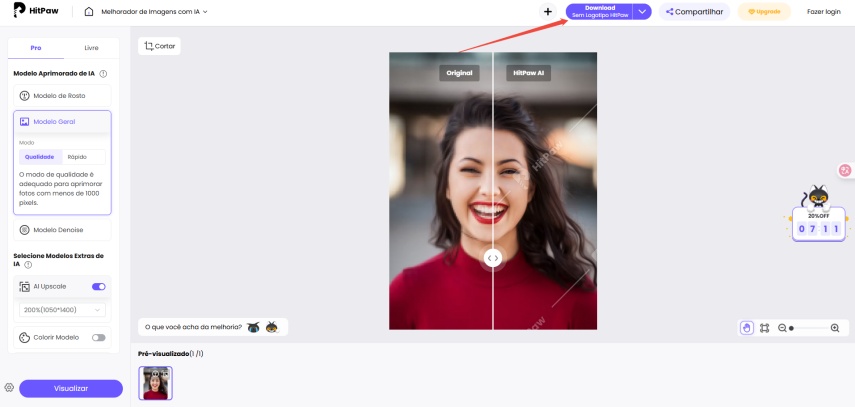The height and width of the screenshot is (407, 855).
Task: Click the Visualizar button
Action: (71, 388)
